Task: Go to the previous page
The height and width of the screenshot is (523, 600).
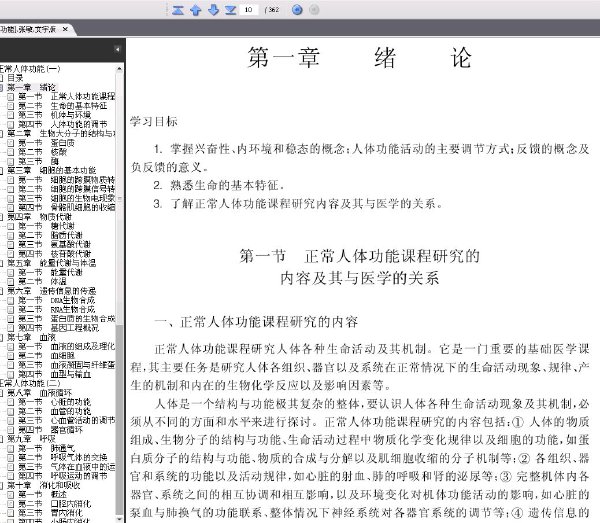Action: [196, 10]
